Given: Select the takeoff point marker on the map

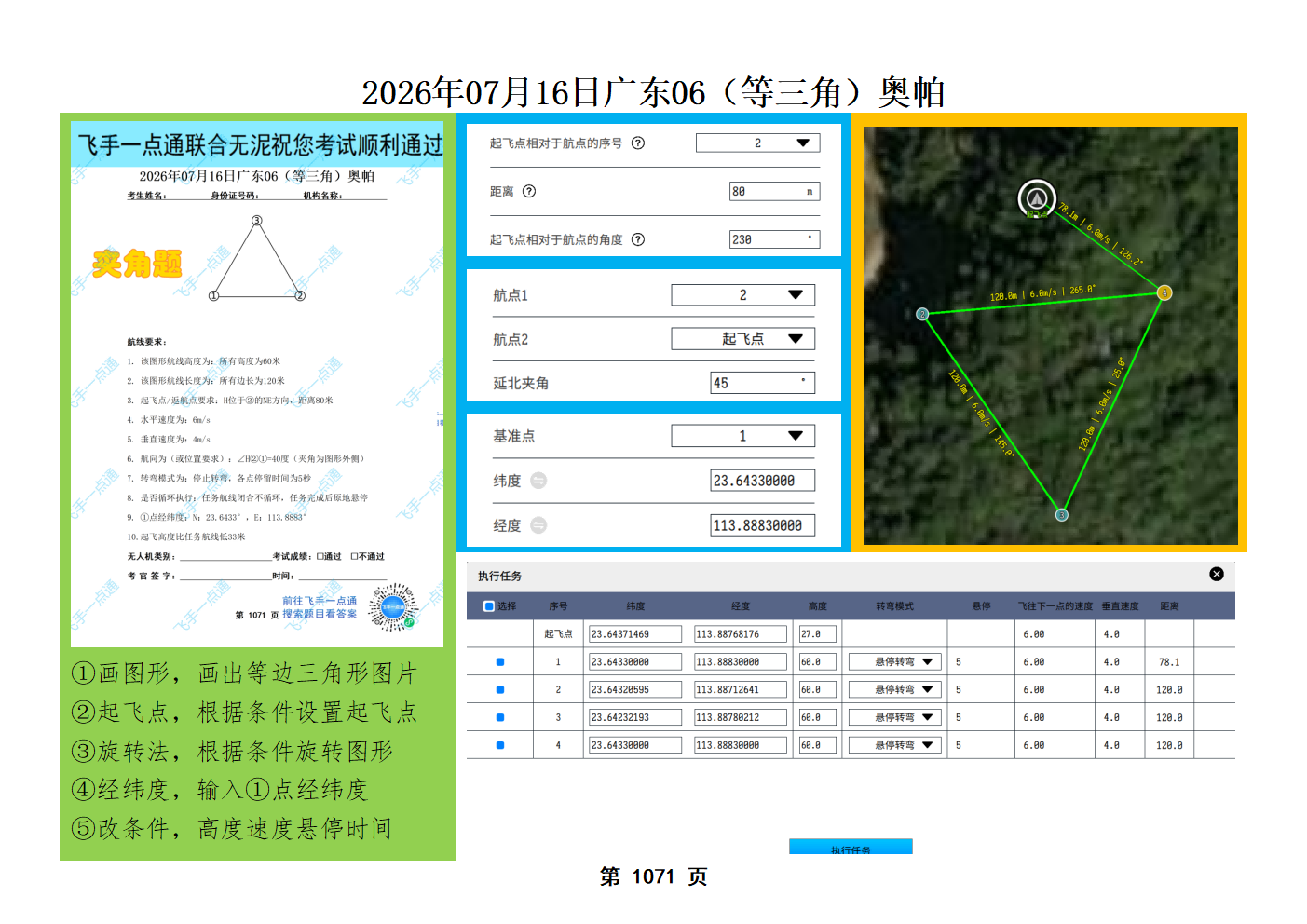Looking at the screenshot, I should click(1036, 198).
